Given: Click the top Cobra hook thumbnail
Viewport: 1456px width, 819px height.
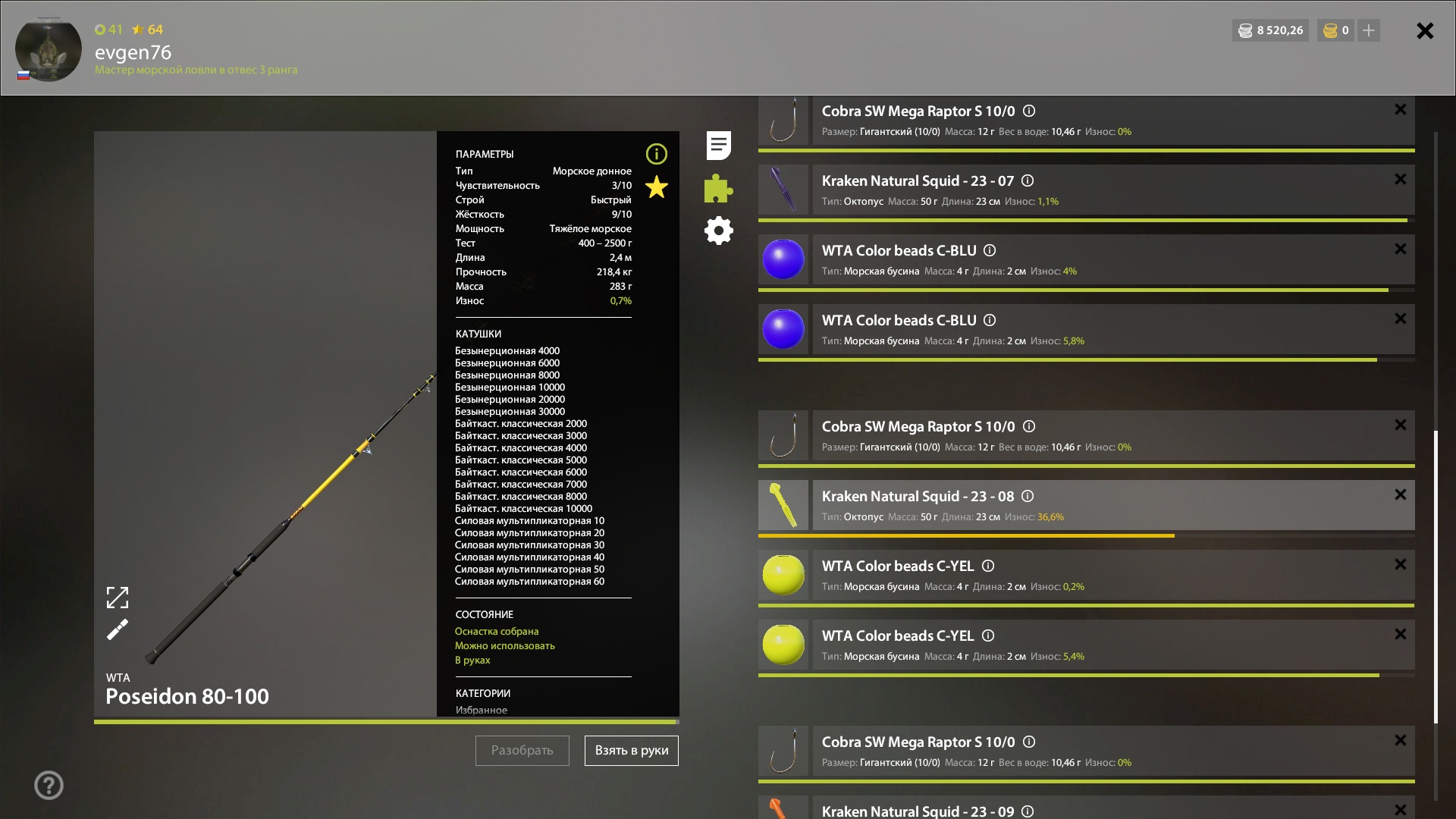Looking at the screenshot, I should pos(783,120).
